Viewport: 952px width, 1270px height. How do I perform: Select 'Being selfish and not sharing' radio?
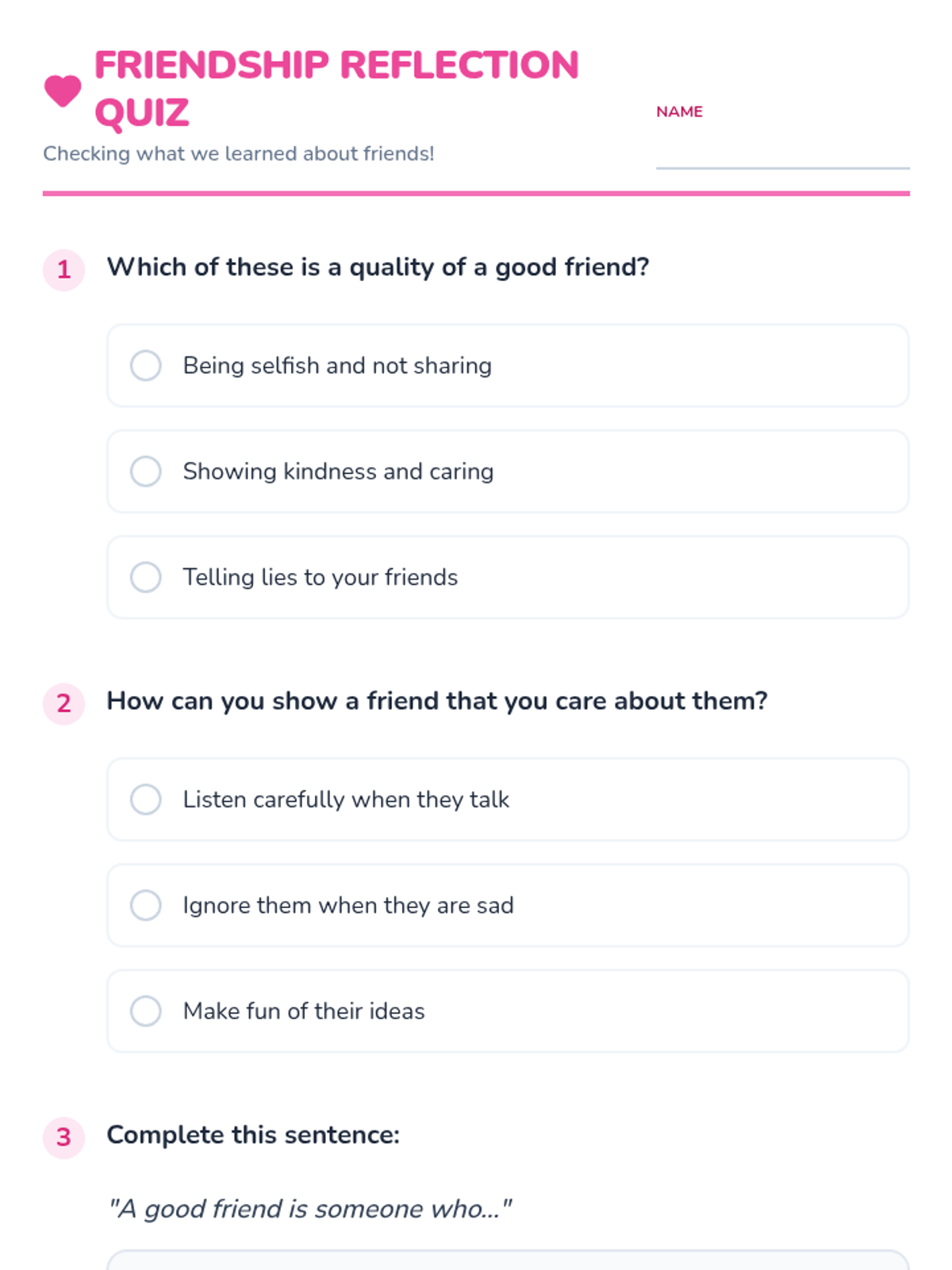click(x=146, y=366)
